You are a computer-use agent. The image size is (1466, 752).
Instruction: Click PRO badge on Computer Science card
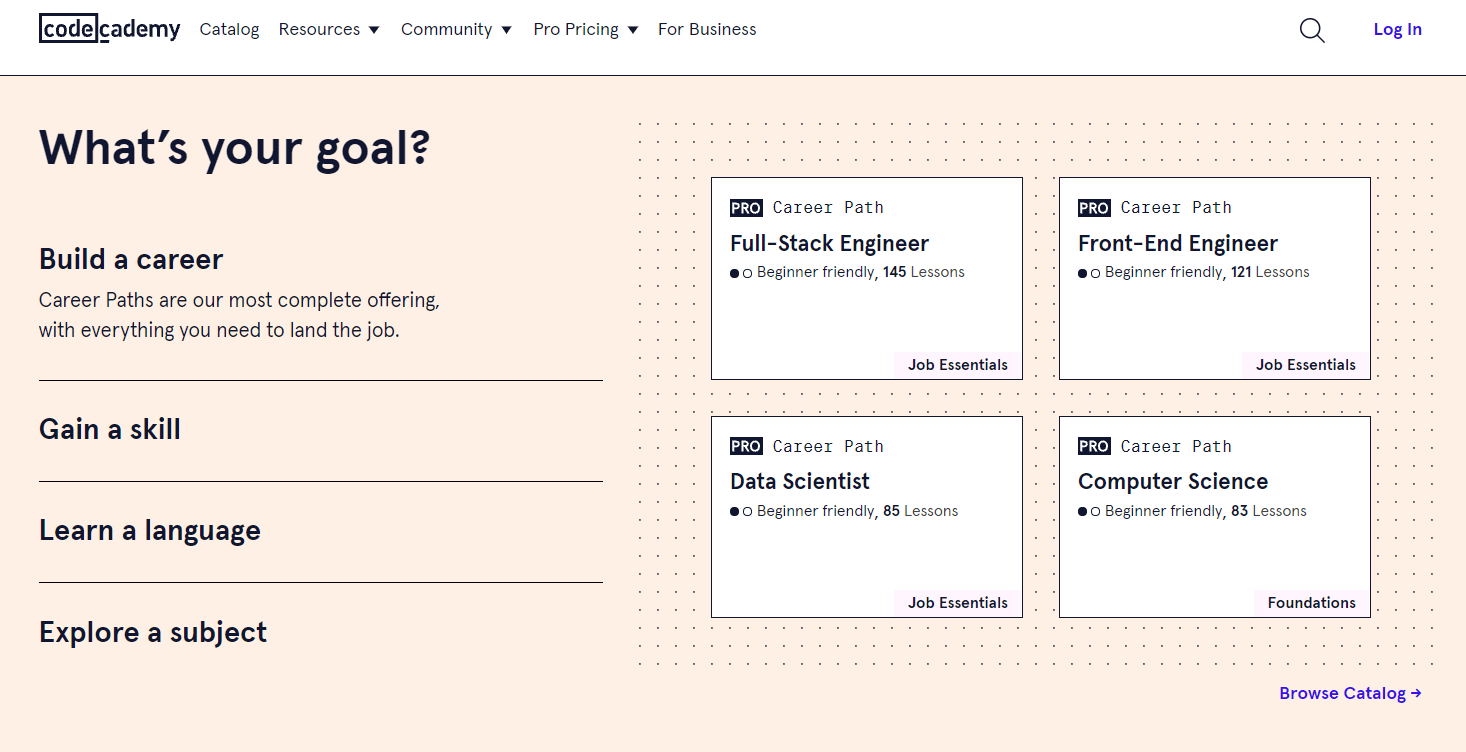click(1094, 446)
